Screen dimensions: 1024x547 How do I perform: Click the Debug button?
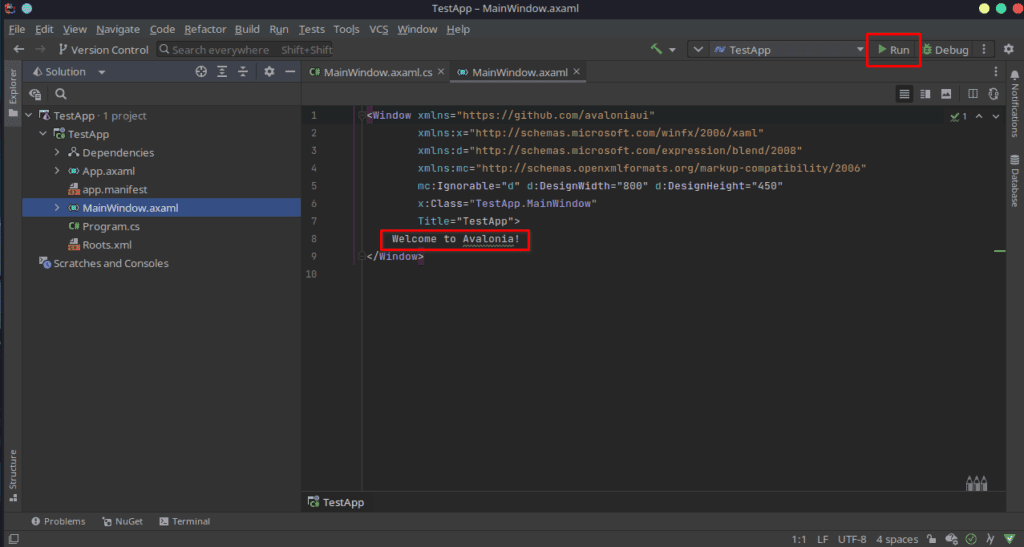coord(945,50)
